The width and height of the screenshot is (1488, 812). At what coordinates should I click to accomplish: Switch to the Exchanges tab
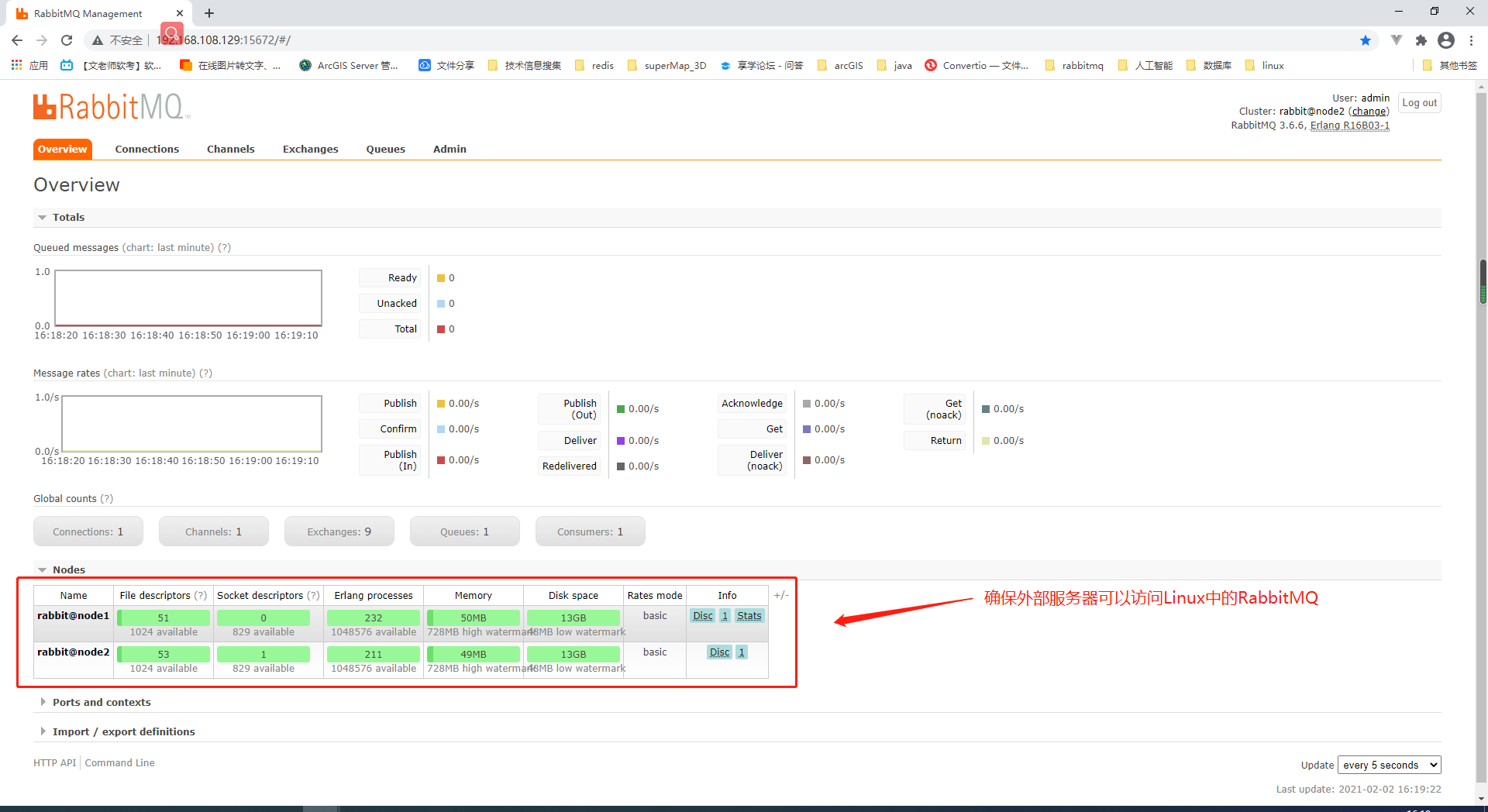pyautogui.click(x=310, y=149)
